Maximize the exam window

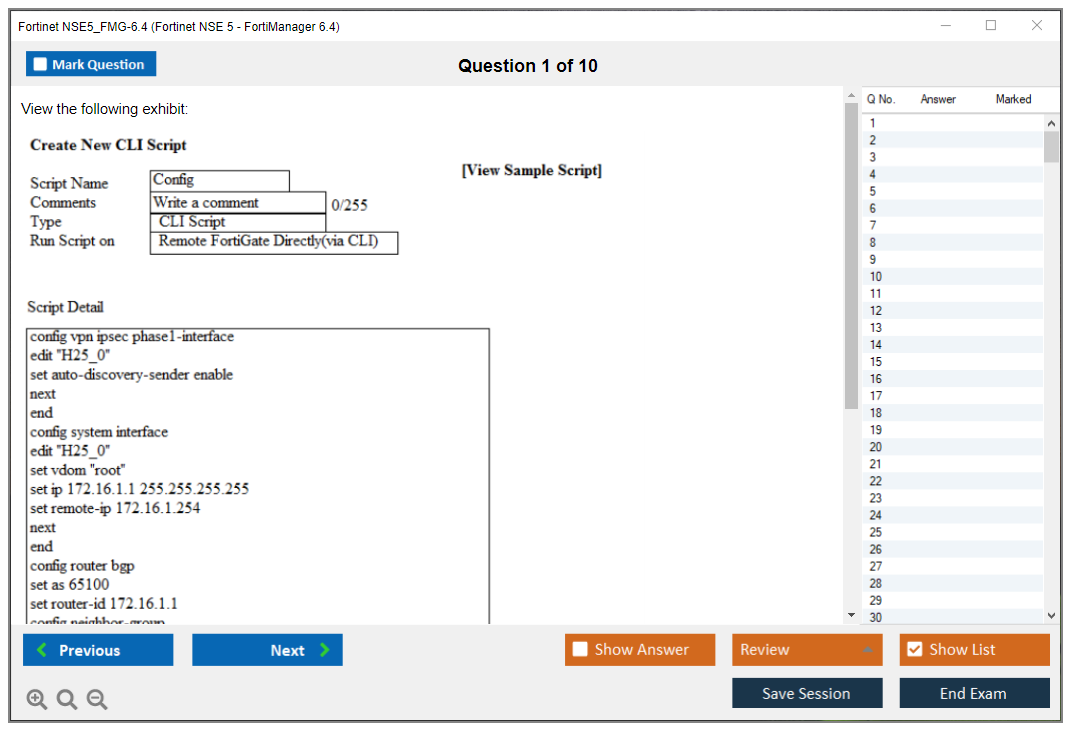[x=991, y=26]
